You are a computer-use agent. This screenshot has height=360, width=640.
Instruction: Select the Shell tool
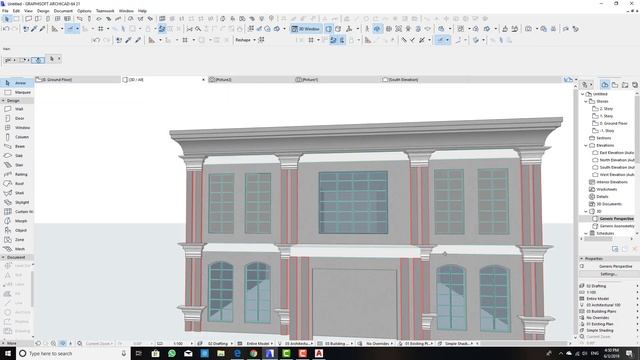pos(16,193)
